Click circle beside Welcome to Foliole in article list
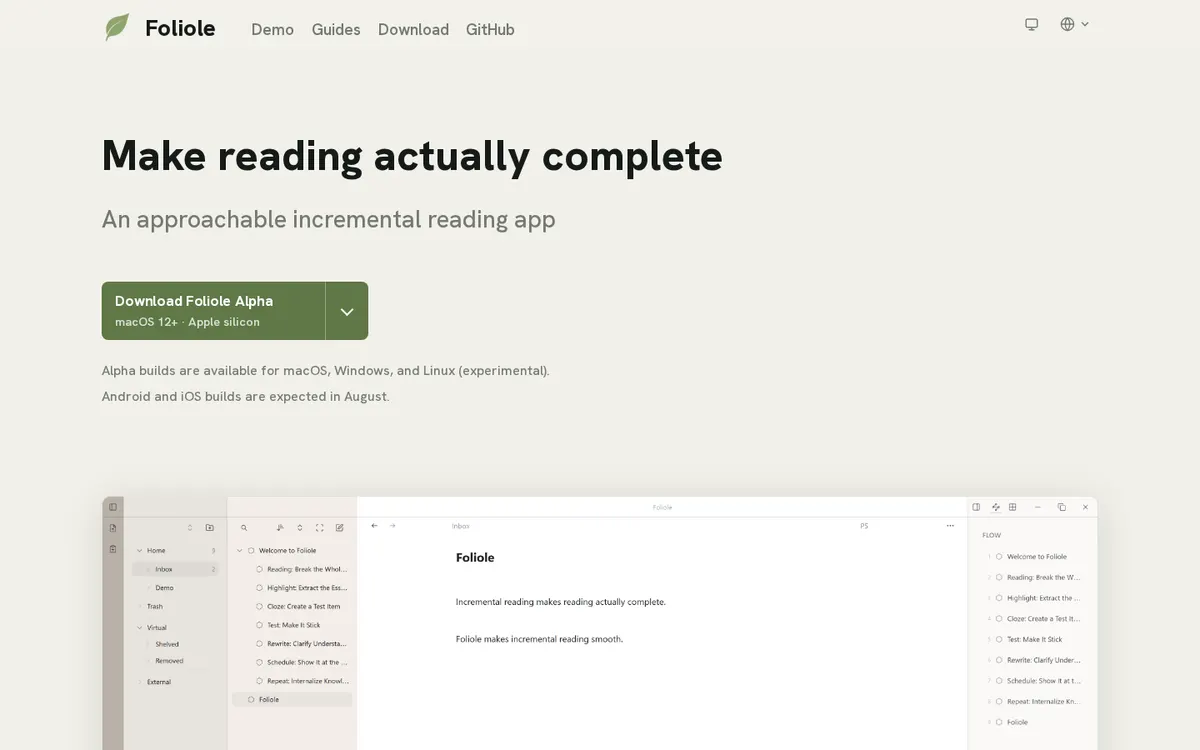1200x750 pixels. coord(251,550)
